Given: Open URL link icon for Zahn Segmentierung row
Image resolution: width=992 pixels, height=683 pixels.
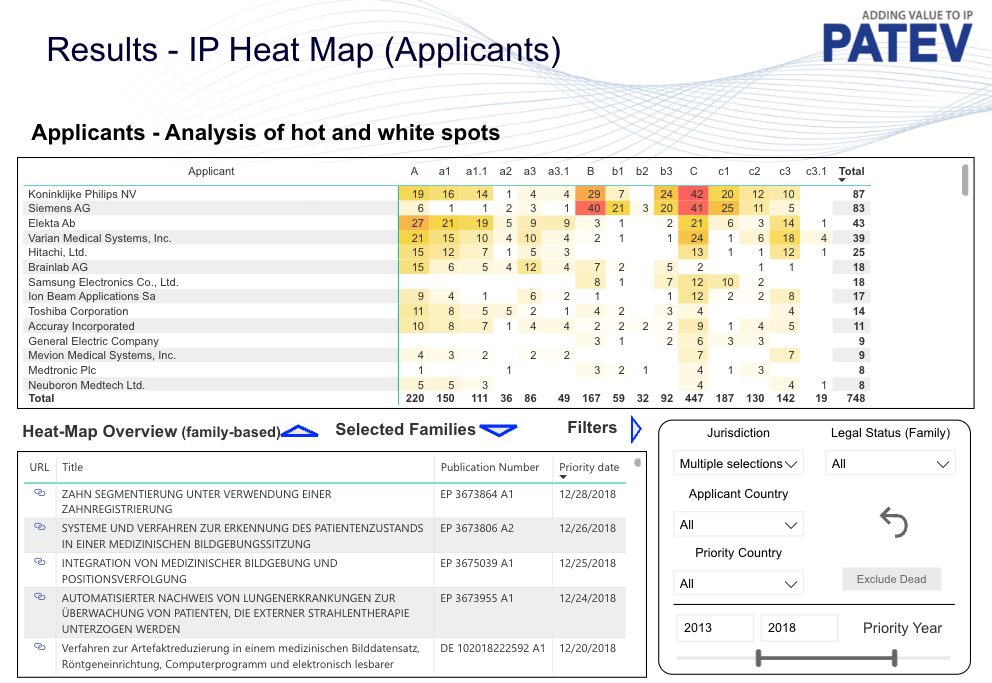Looking at the screenshot, I should click(x=39, y=493).
